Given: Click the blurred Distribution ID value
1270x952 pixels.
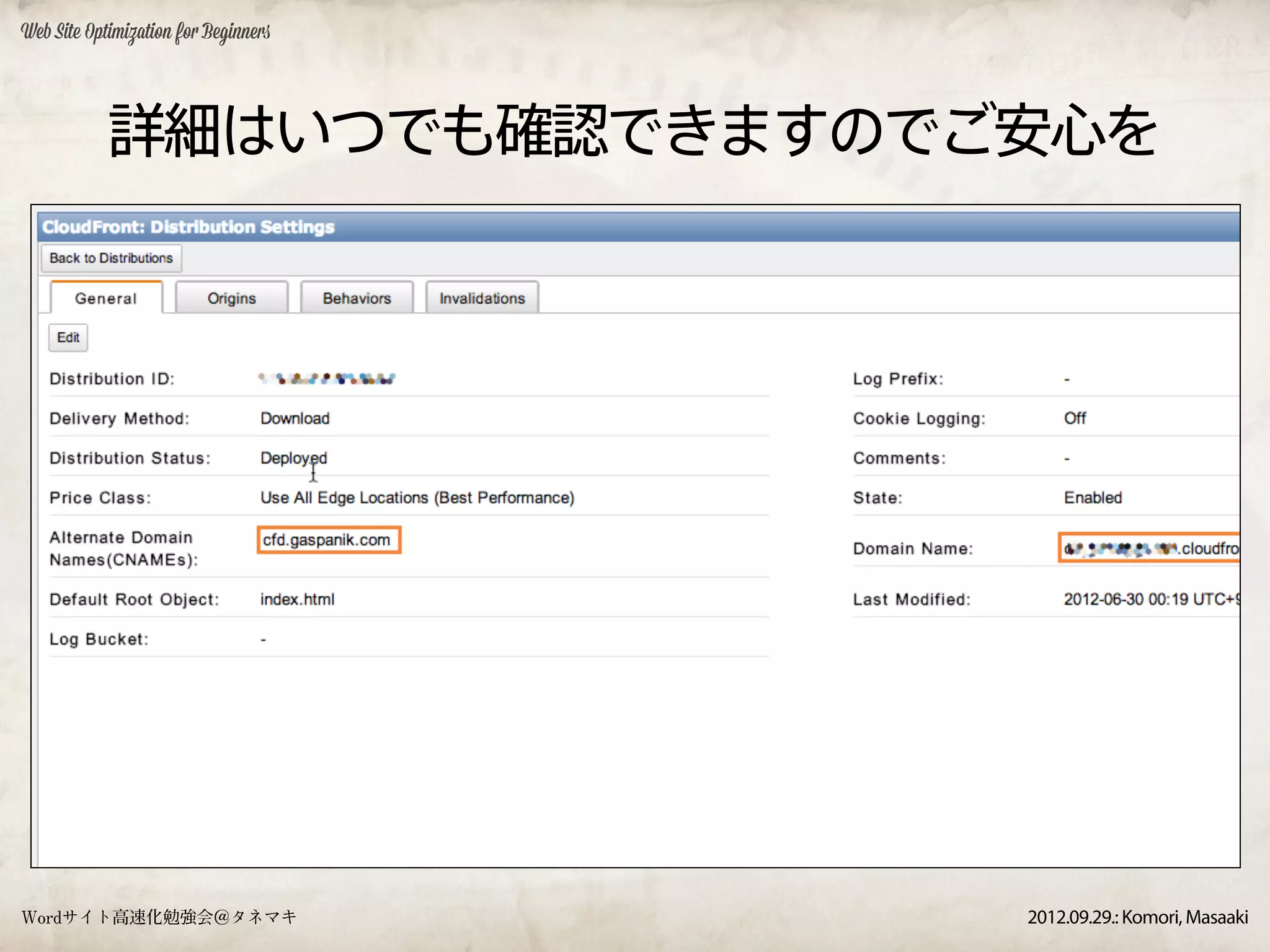Looking at the screenshot, I should (327, 378).
